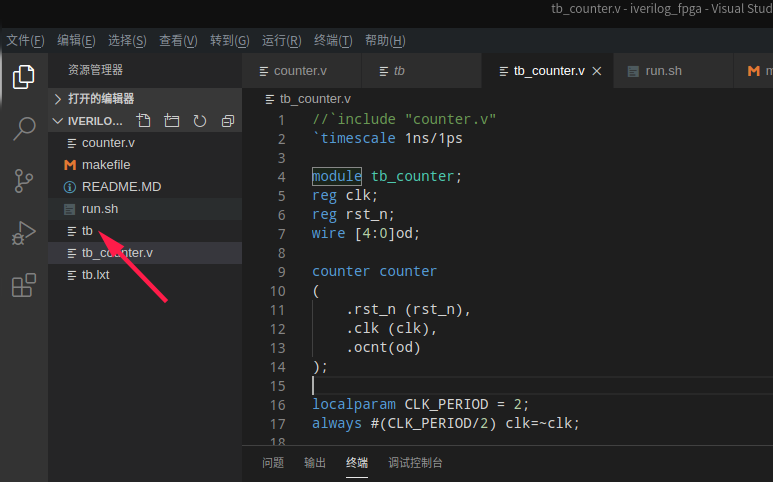Viewport: 773px width, 482px height.
Task: Open the 转到(G) menu
Action: pyautogui.click(x=230, y=40)
